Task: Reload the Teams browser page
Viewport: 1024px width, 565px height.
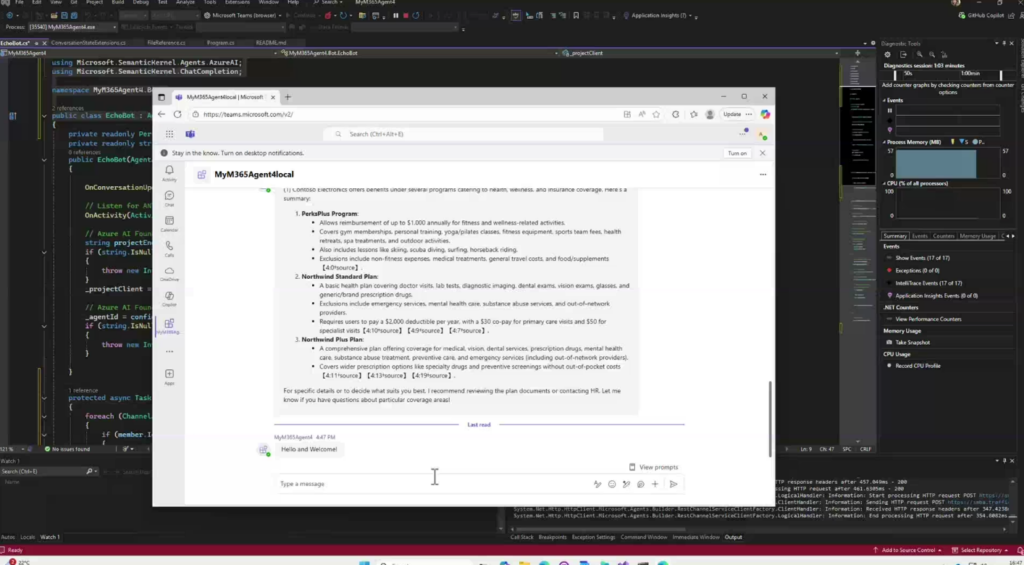Action: pos(177,114)
